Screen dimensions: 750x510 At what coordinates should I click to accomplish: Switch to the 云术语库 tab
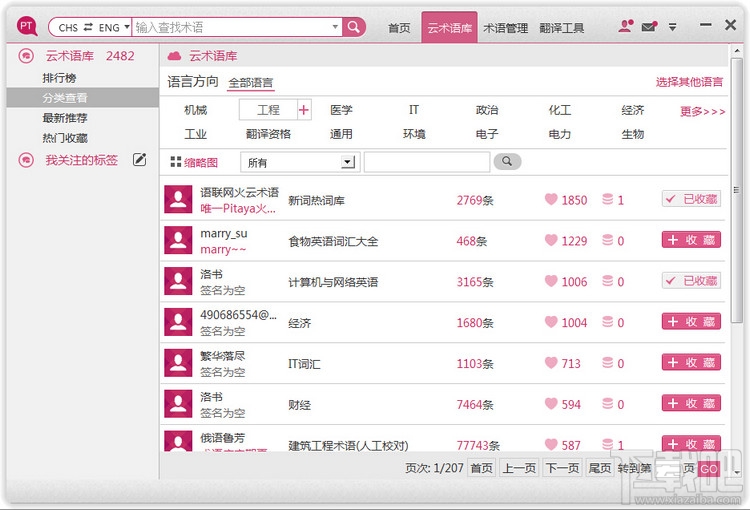coord(449,28)
